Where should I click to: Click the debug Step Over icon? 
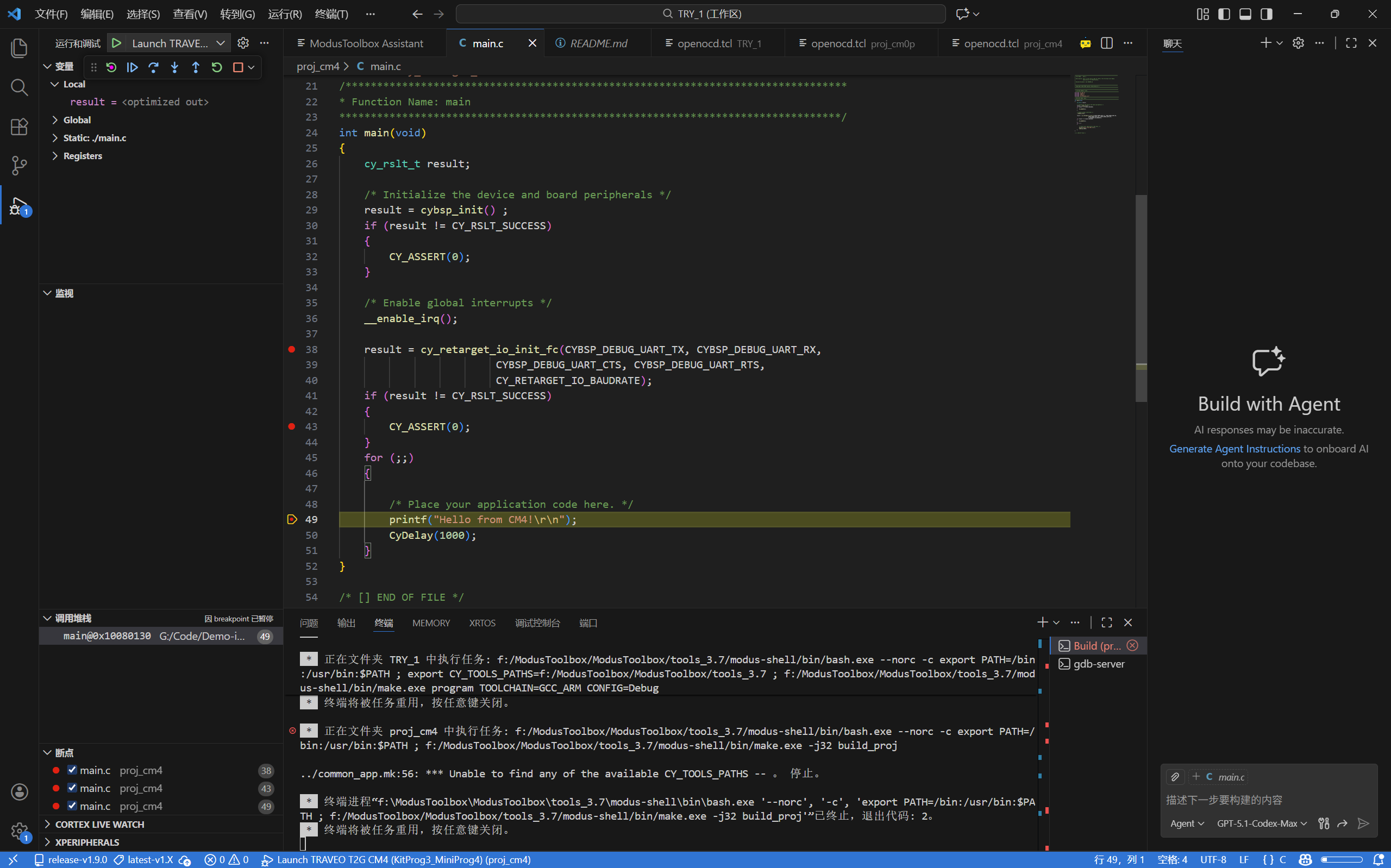(153, 67)
